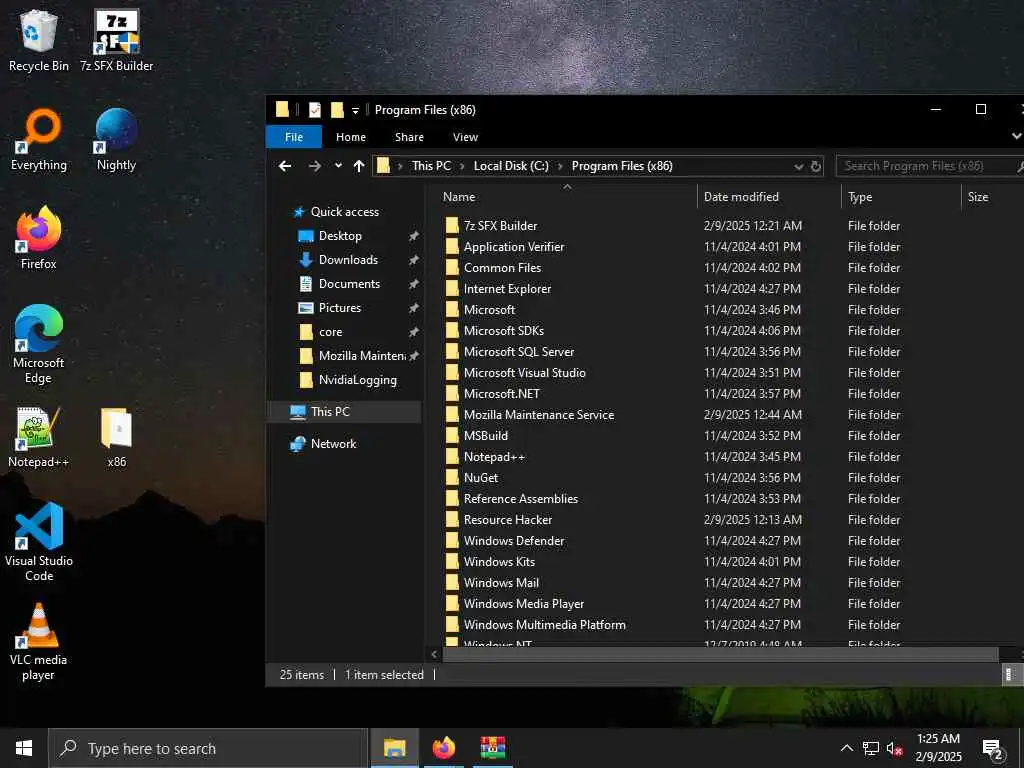Click pin icon next to Documents

[x=413, y=285]
